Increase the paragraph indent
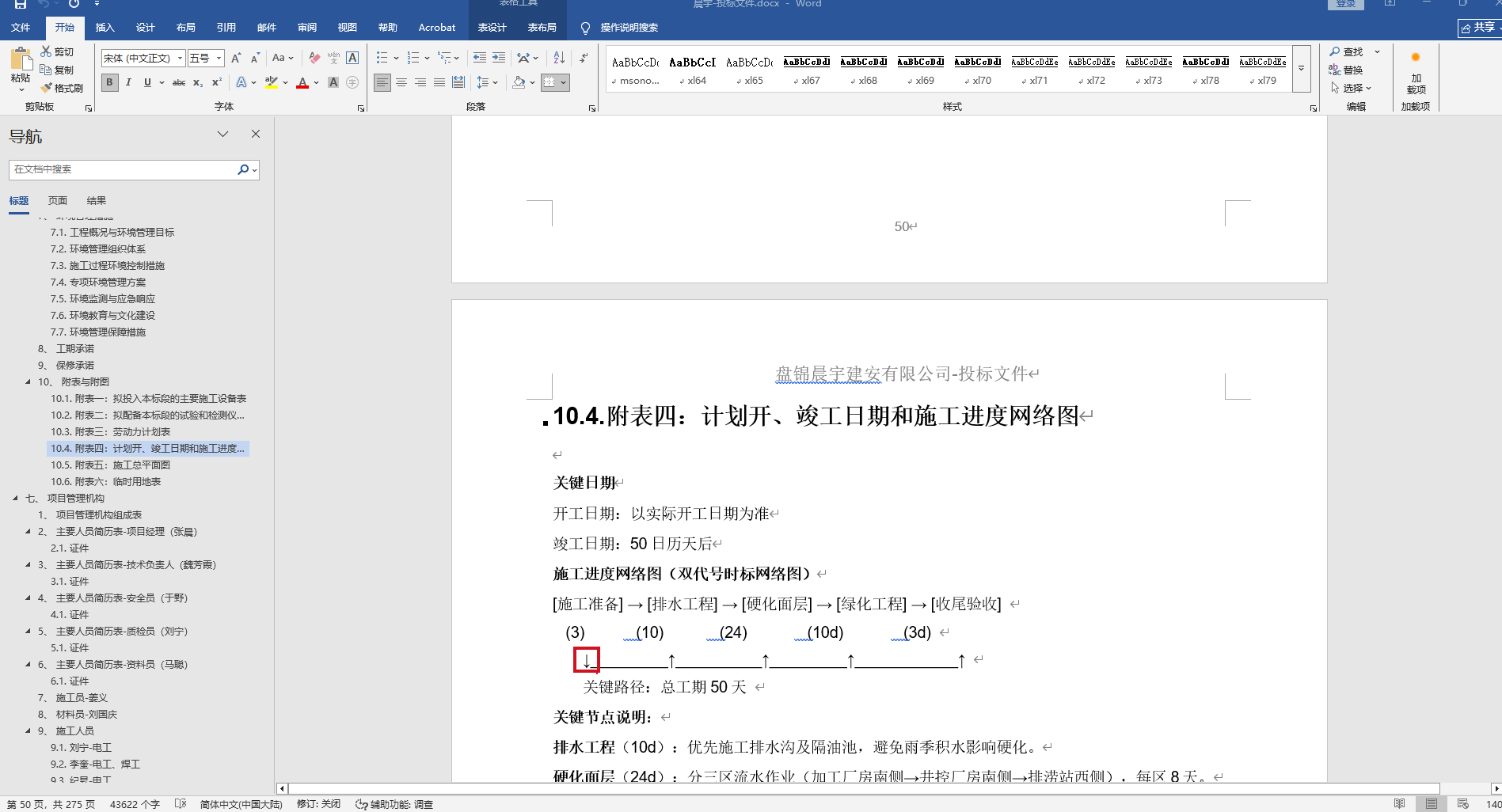The height and width of the screenshot is (812, 1502). pos(499,58)
